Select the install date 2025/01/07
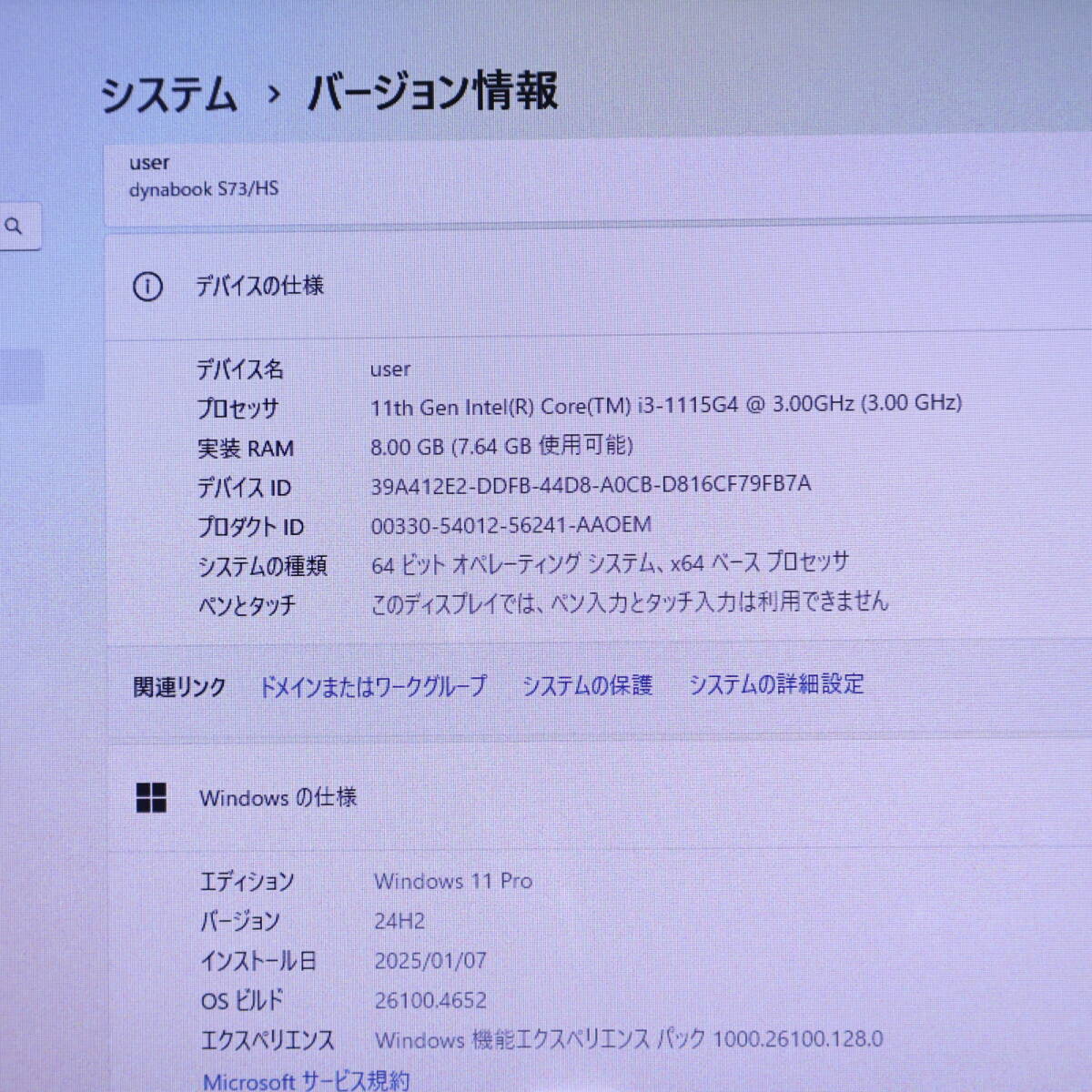The image size is (1092, 1092). [430, 961]
